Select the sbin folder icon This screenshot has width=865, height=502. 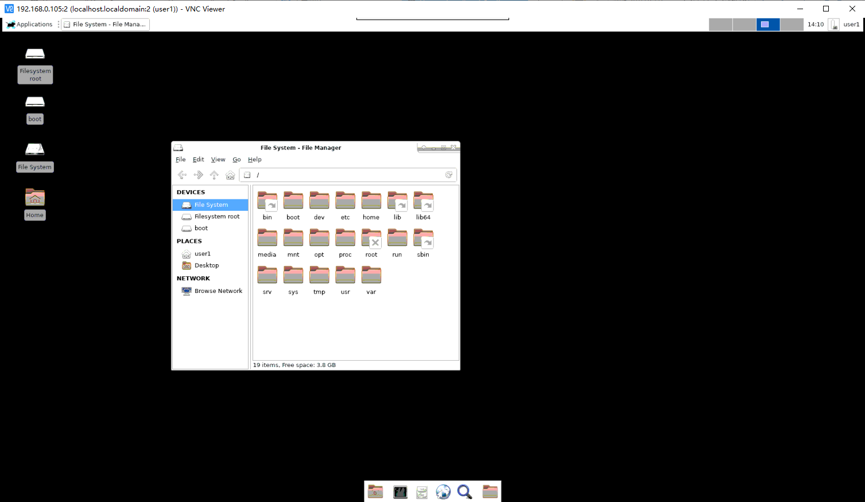[x=423, y=238]
